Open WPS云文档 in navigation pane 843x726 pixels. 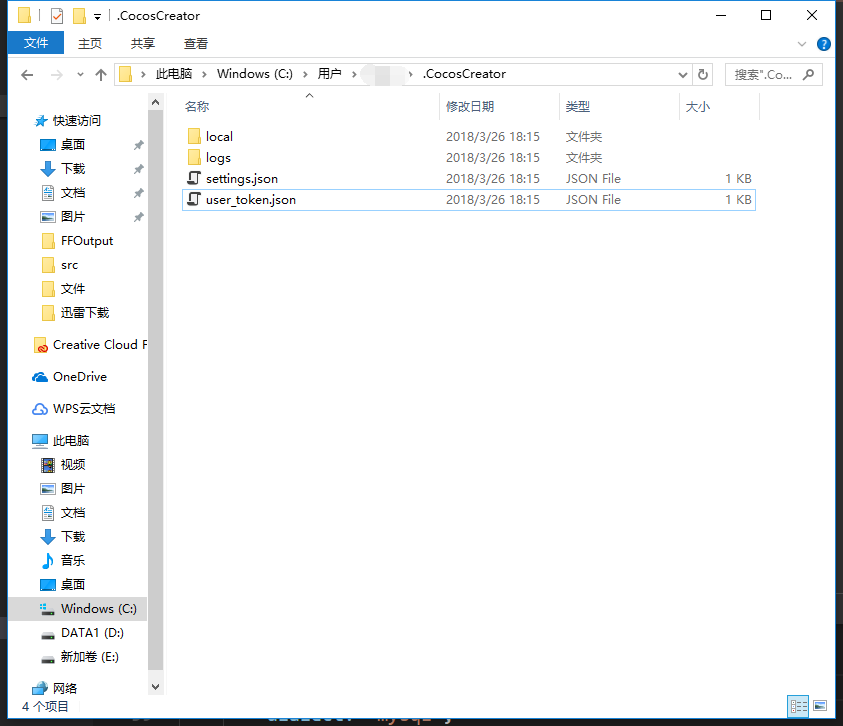click(84, 409)
